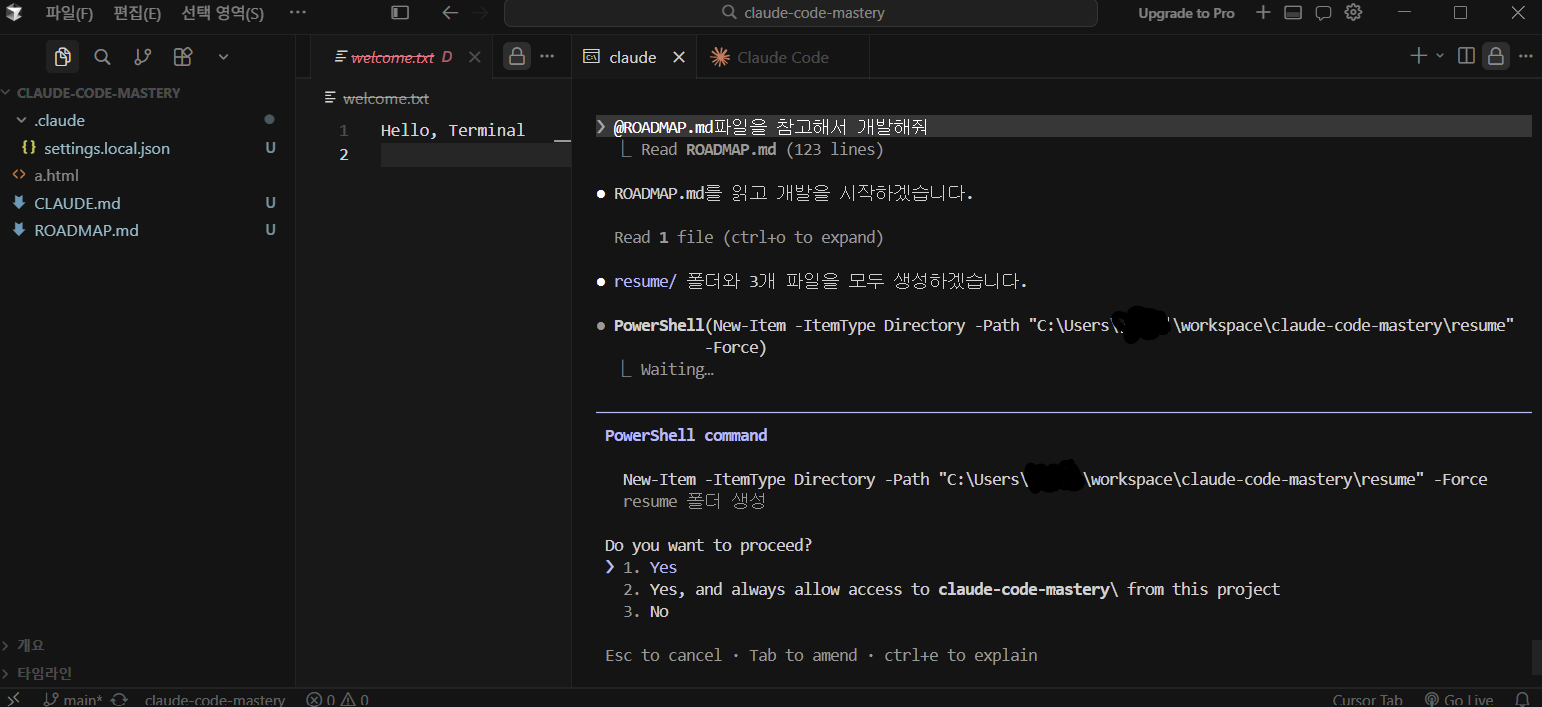
Task: Open settings via the gear icon
Action: tap(1353, 13)
